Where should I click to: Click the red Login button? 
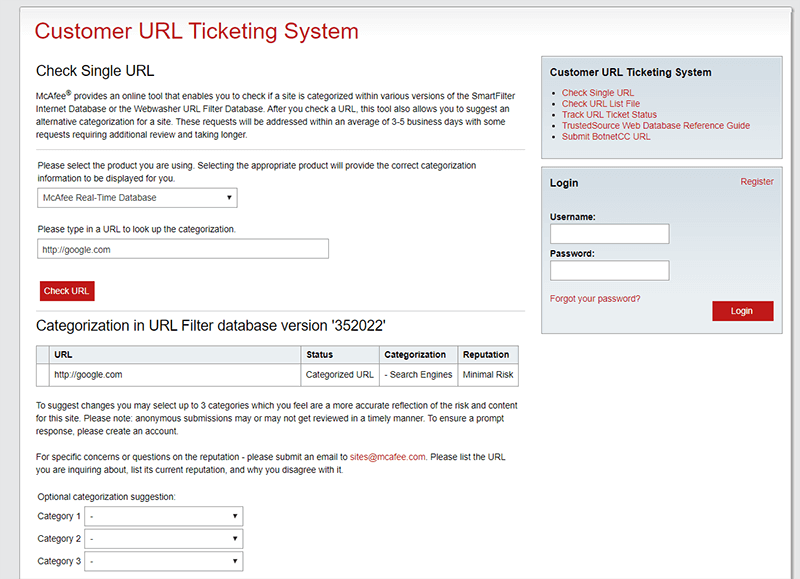point(742,311)
